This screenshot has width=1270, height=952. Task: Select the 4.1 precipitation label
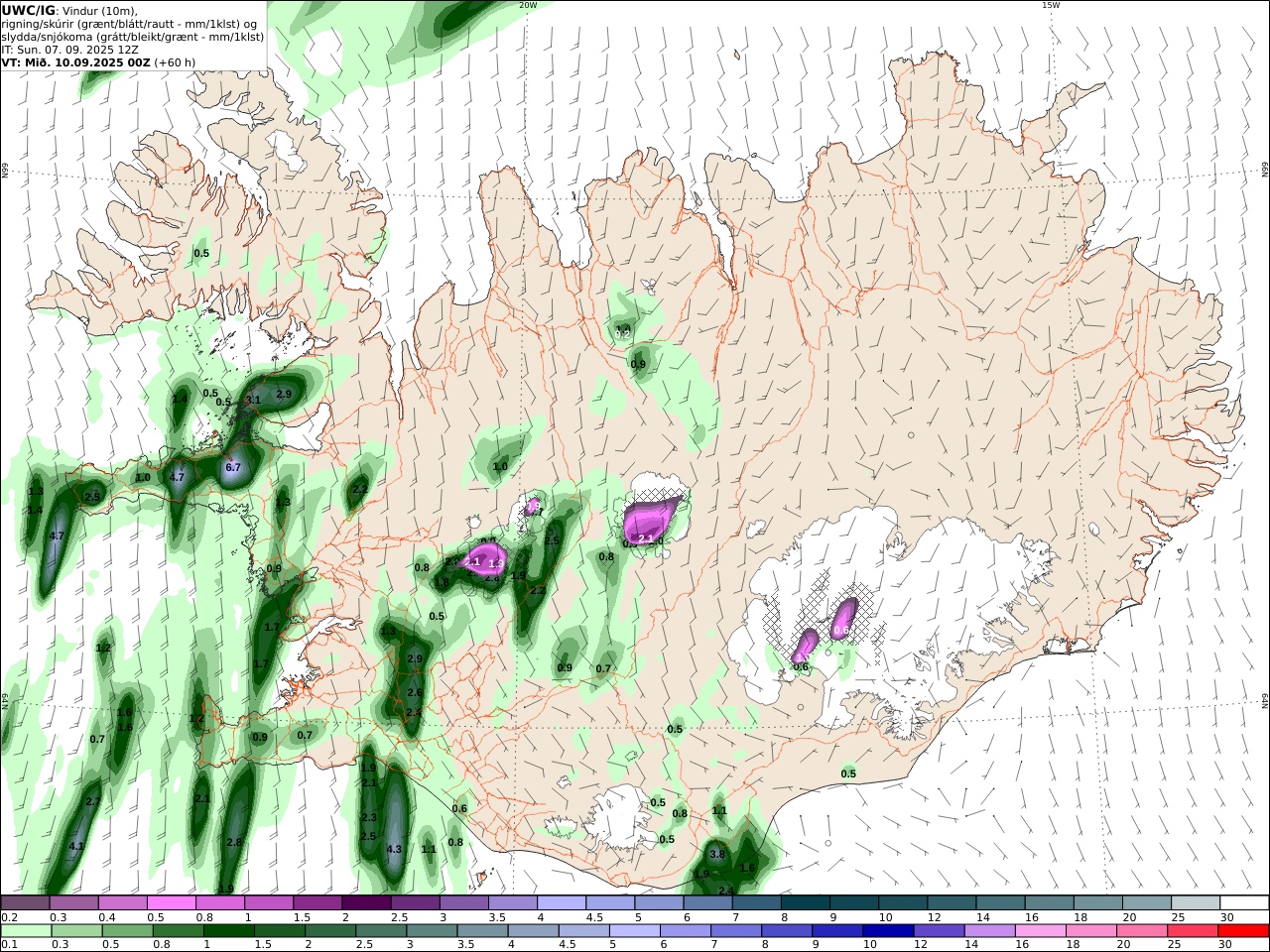tap(76, 846)
